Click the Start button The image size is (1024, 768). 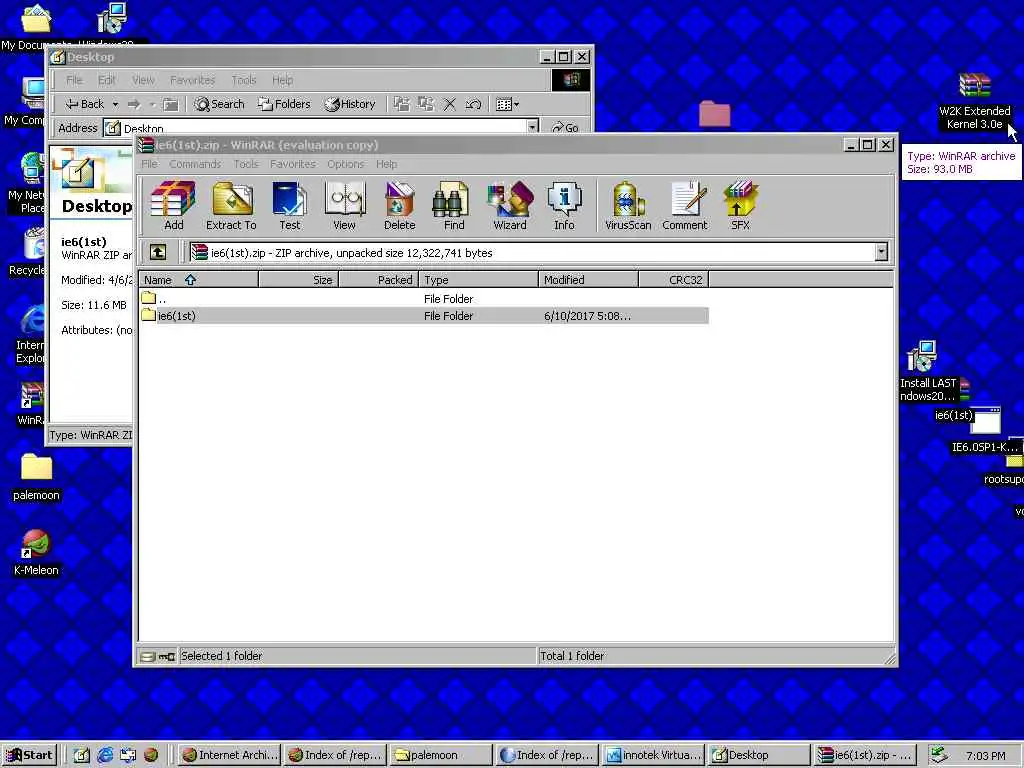[30, 755]
